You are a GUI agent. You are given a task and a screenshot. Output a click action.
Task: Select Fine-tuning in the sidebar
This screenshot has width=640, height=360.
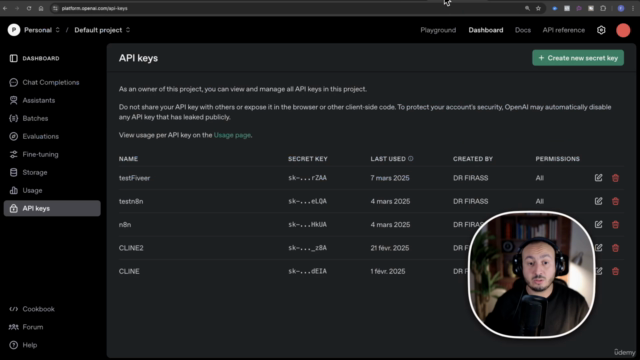(x=34, y=154)
